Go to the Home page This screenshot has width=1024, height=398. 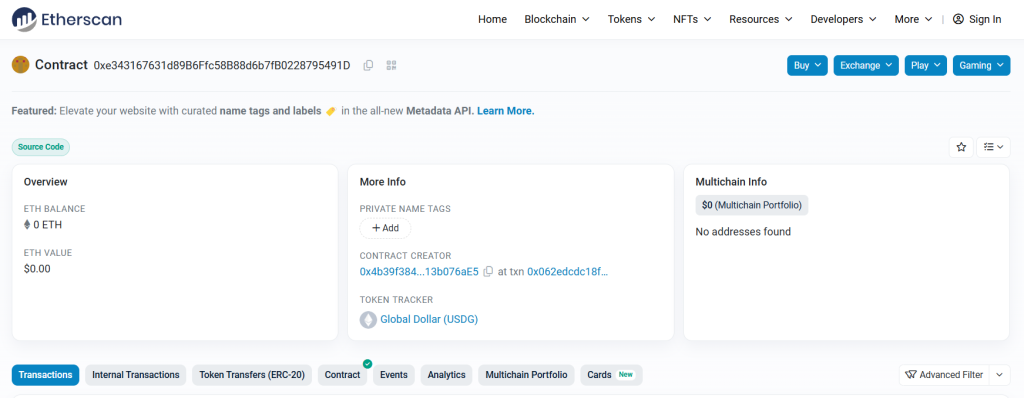(492, 20)
